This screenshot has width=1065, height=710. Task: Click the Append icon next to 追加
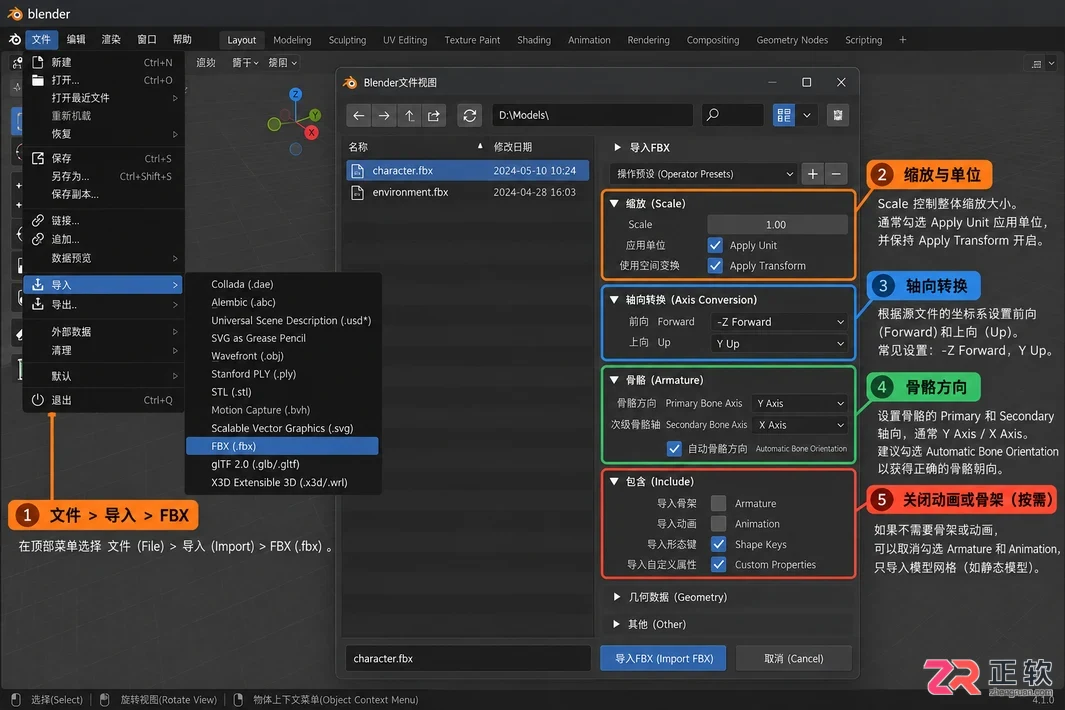click(38, 239)
